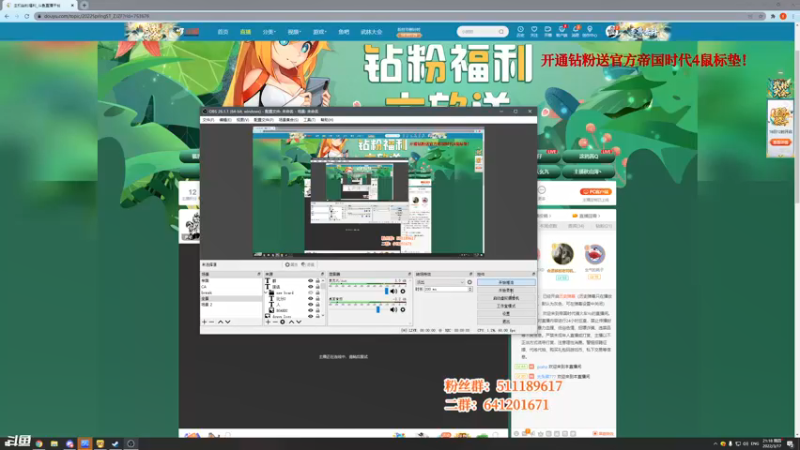Toggle visibility eye of the bottom Green Icon source

click(310, 316)
